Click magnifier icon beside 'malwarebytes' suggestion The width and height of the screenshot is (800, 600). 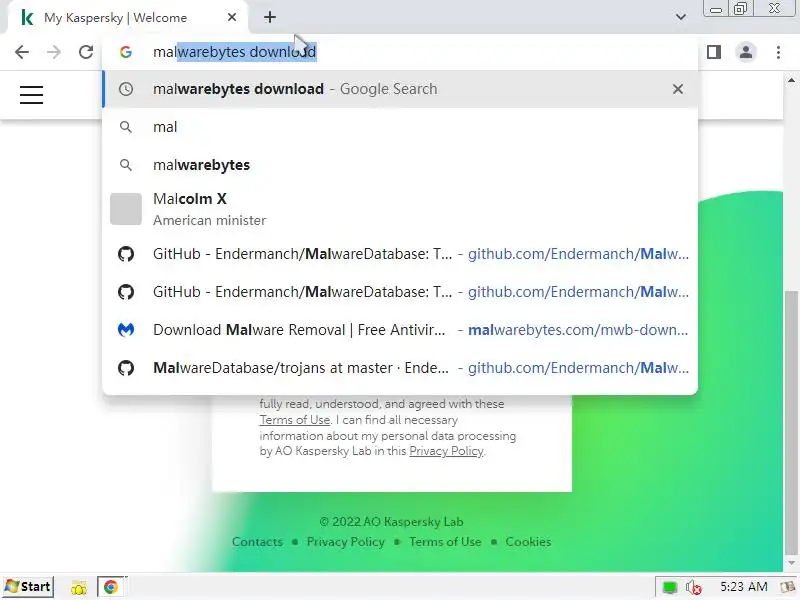tap(126, 165)
